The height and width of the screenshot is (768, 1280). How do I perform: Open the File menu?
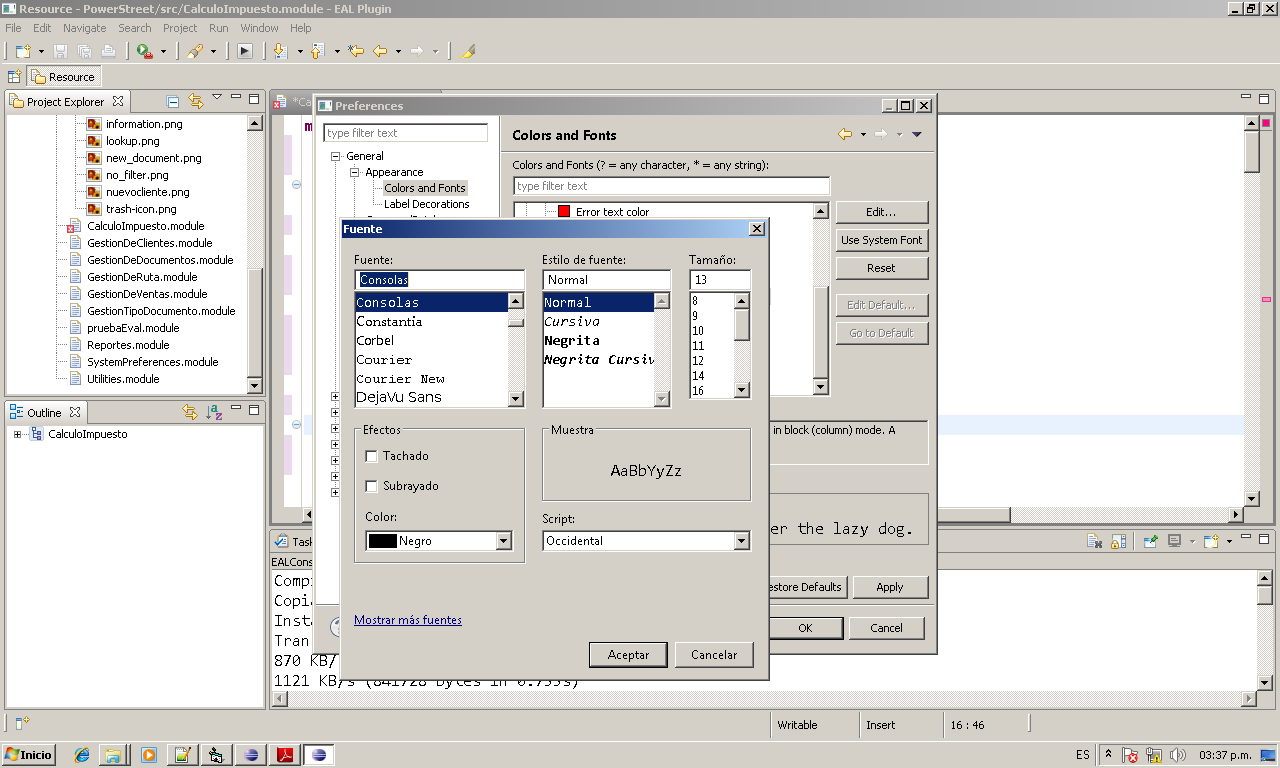click(13, 28)
